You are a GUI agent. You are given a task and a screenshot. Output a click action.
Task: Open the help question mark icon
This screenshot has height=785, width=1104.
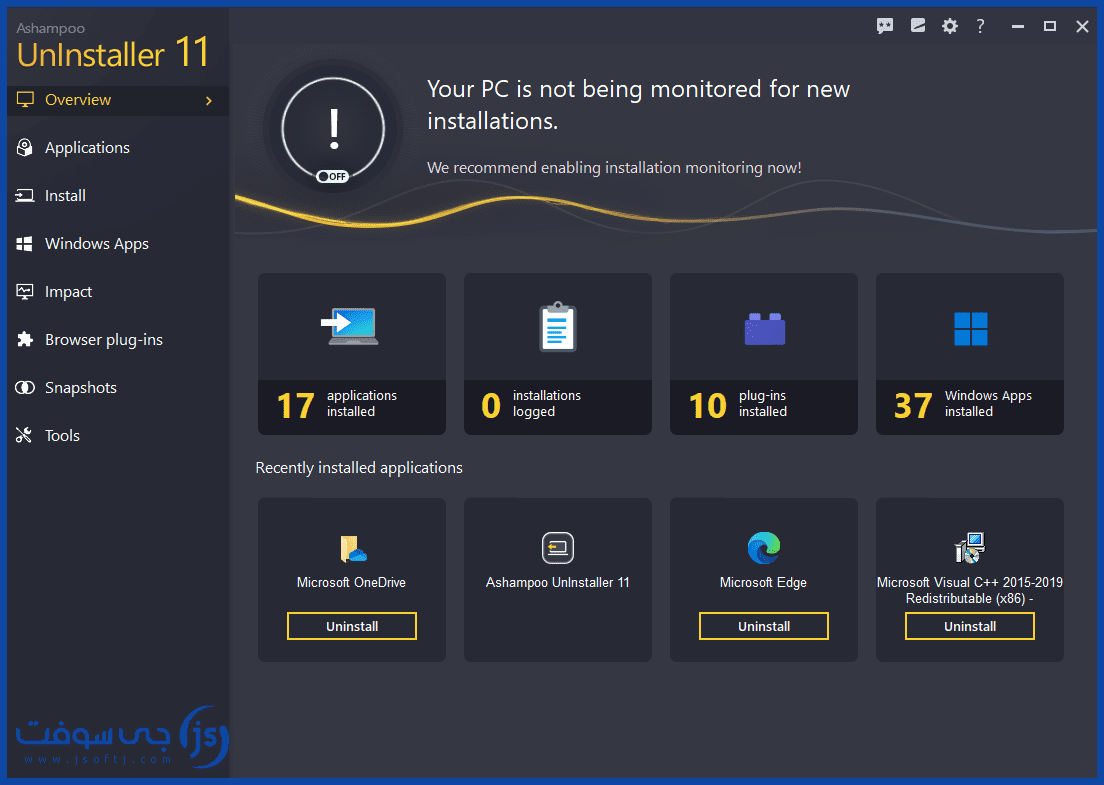pos(980,26)
